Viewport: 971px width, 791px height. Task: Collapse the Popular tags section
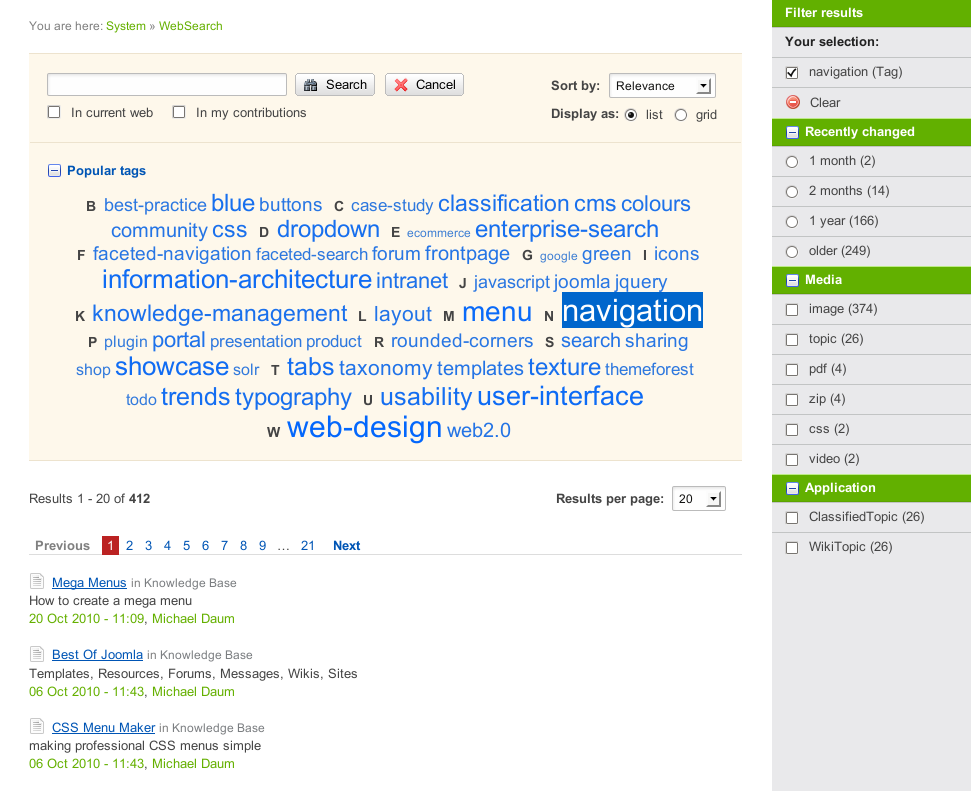pos(54,171)
